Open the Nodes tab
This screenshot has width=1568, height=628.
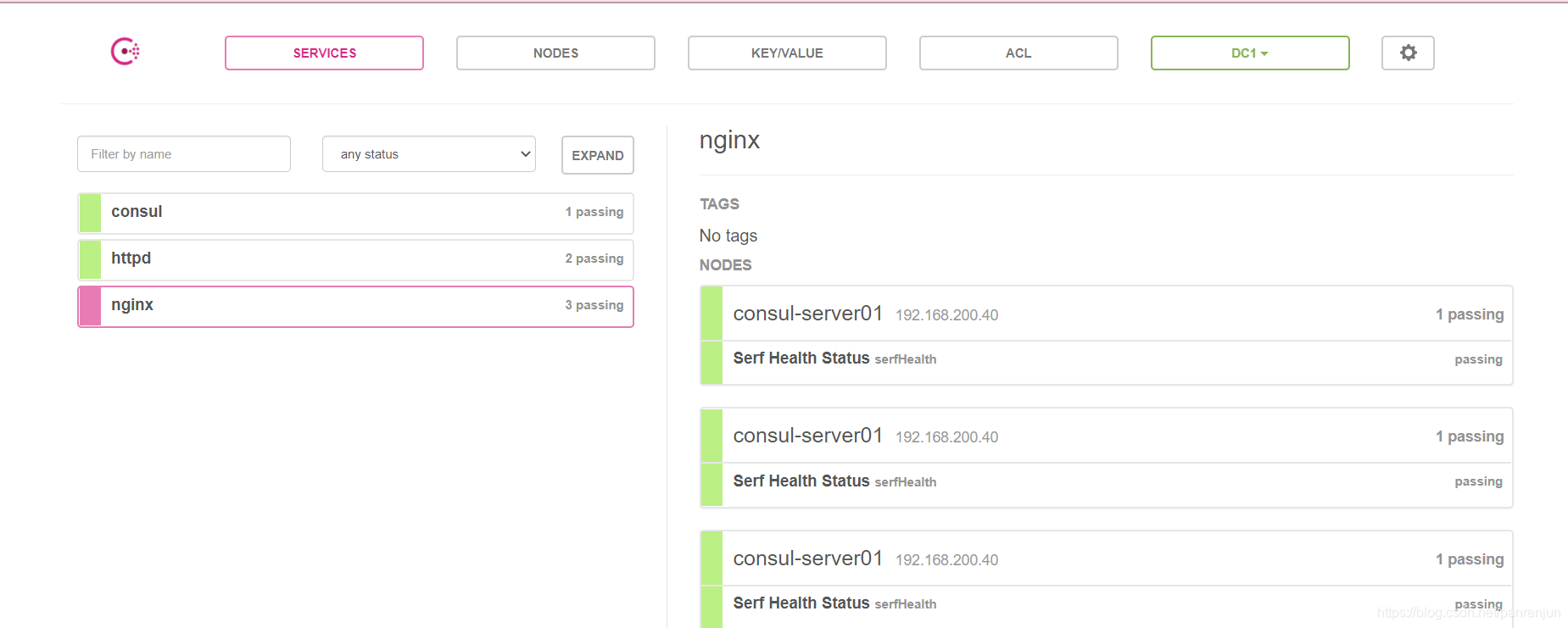555,53
